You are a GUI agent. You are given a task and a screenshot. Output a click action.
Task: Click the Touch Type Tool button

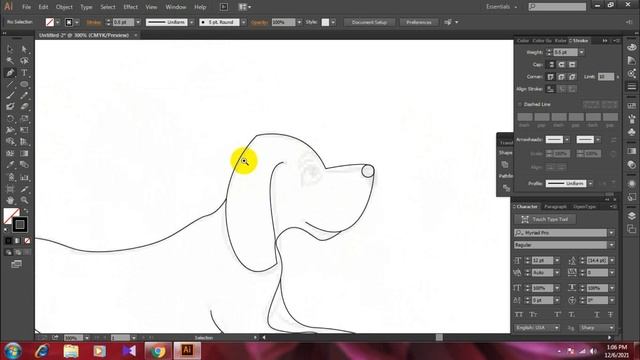[545, 220]
